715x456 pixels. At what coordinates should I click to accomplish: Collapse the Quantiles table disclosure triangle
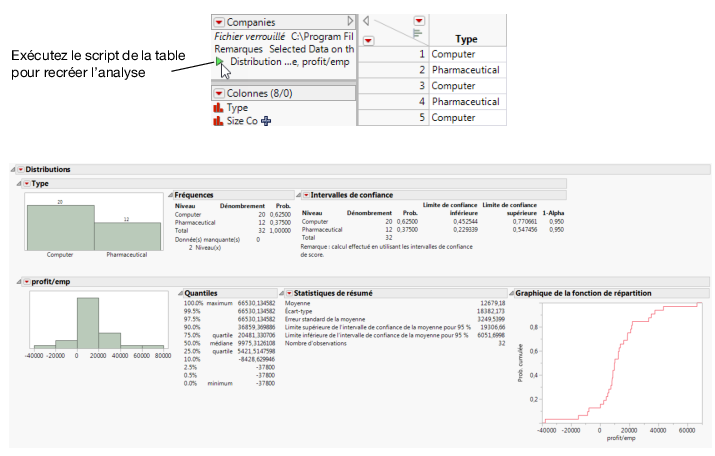tap(181, 293)
